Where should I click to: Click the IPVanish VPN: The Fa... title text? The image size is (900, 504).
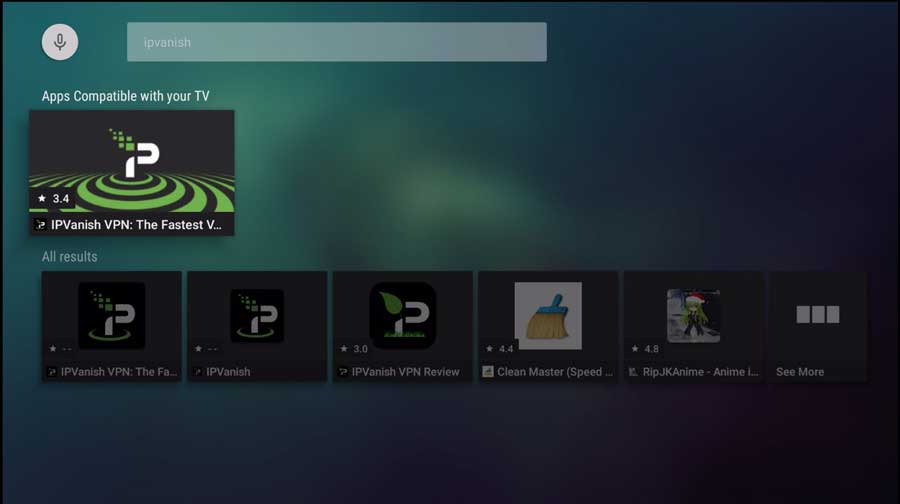tap(119, 372)
